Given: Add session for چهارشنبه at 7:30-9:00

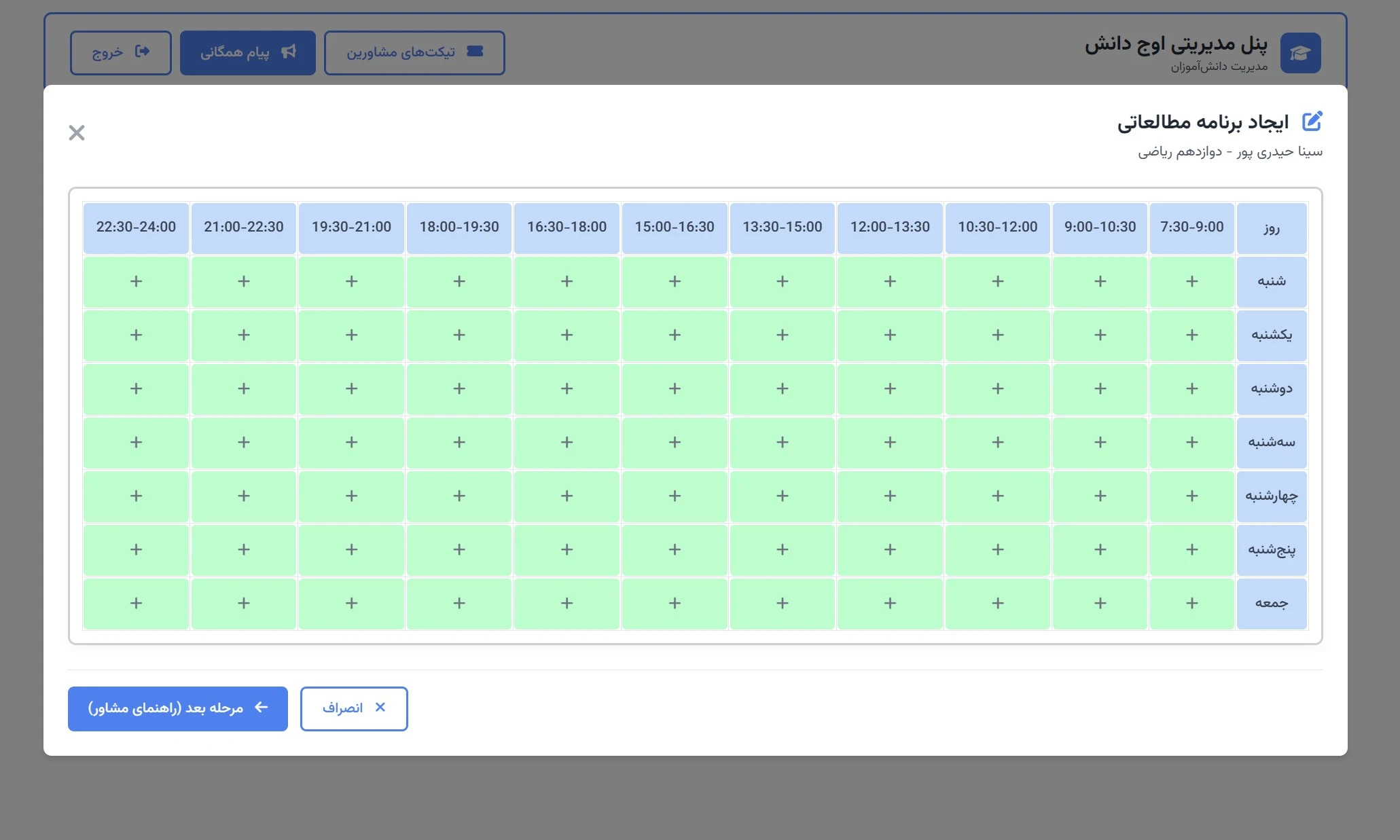Looking at the screenshot, I should coord(1191,496).
